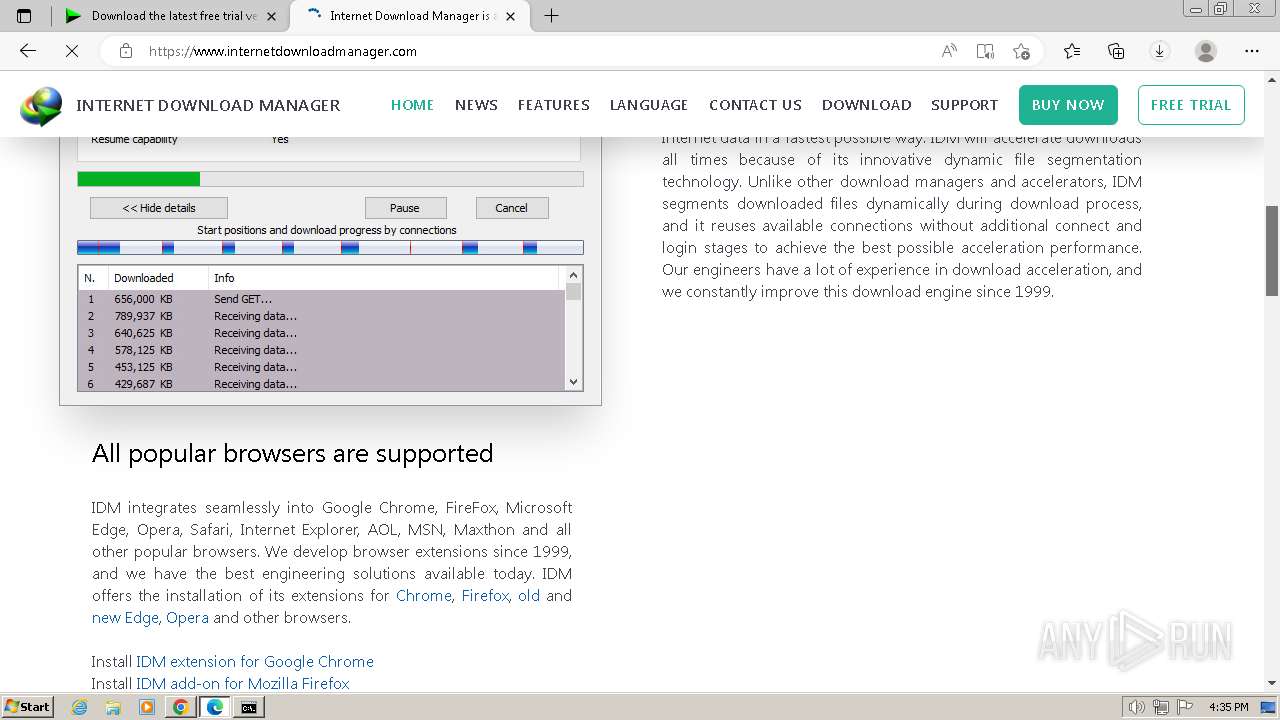Select connection row 2 with 789,937 KB
Screen dimensions: 1280x720
pos(322,316)
